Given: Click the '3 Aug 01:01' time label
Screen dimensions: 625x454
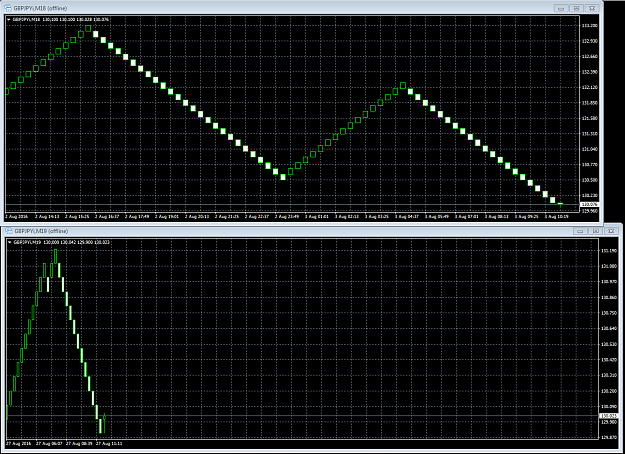Looking at the screenshot, I should point(317,217).
